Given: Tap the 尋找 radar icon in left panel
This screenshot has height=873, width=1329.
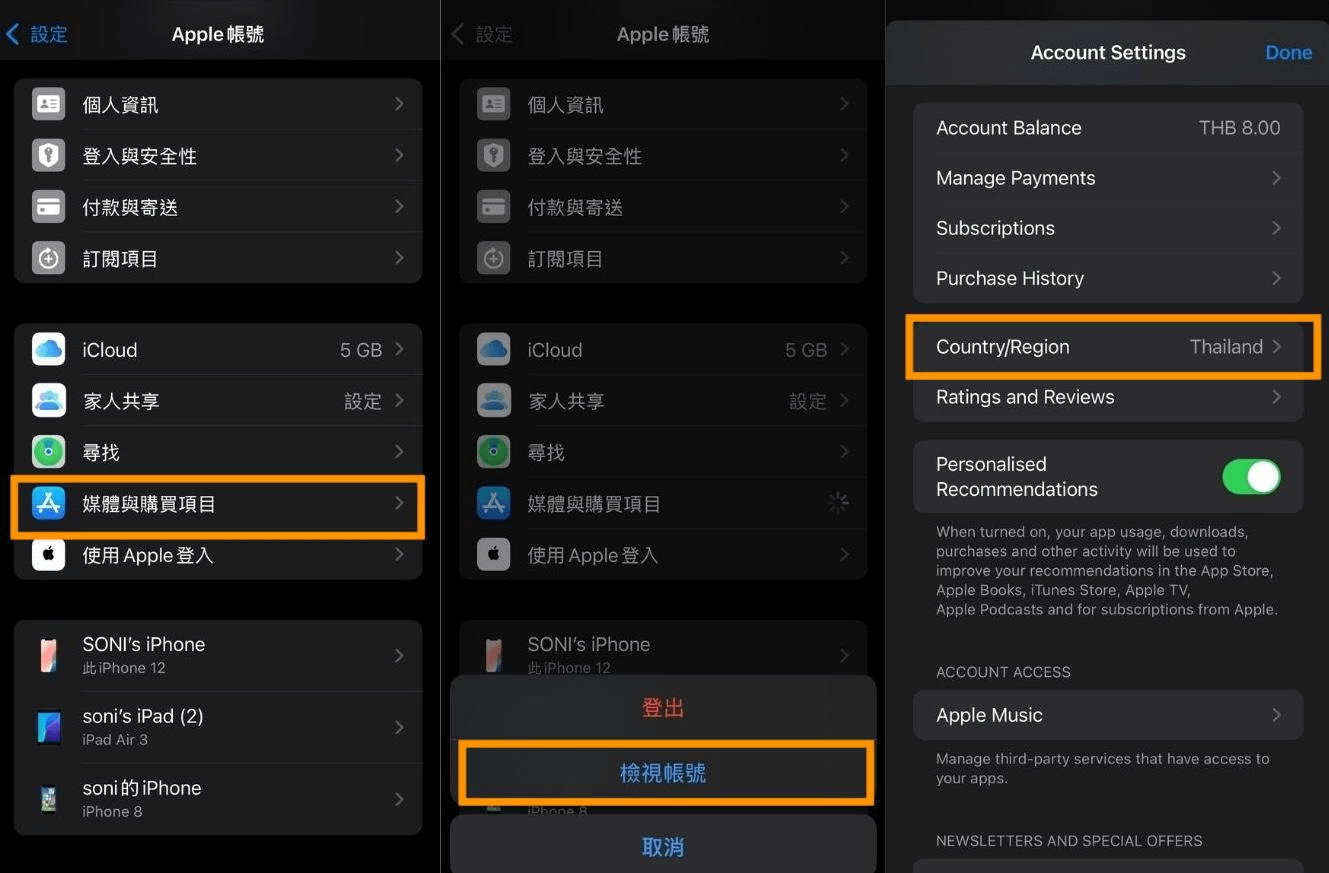Looking at the screenshot, I should [48, 452].
